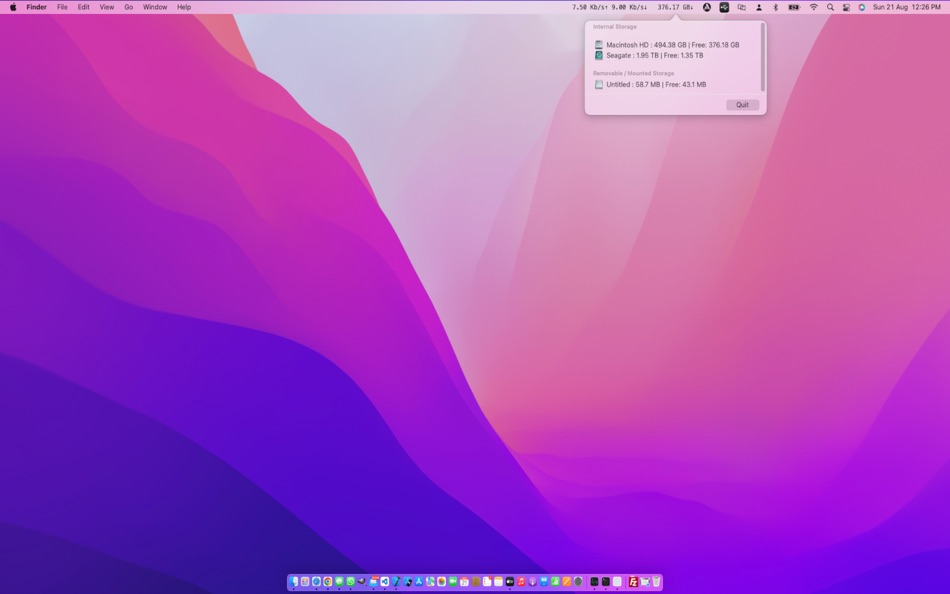This screenshot has height=594, width=950.
Task: Click the battery status icon
Action: click(794, 7)
